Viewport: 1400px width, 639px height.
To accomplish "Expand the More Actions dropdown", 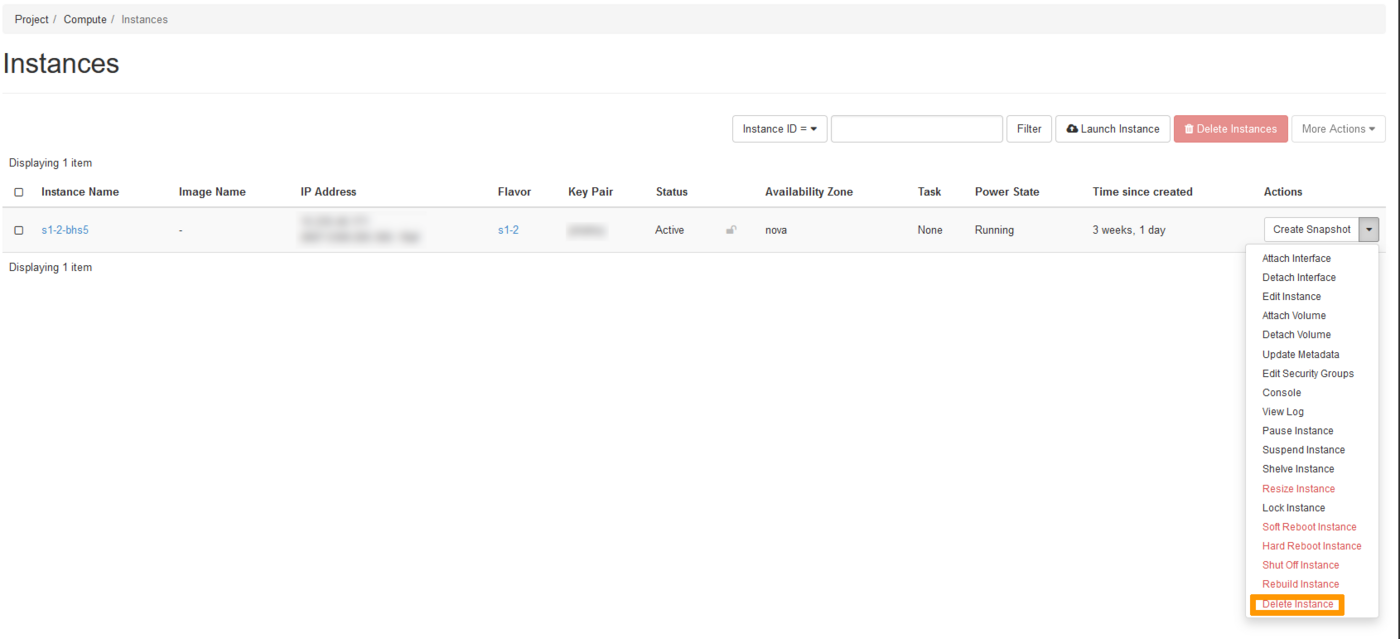I will coord(1337,129).
